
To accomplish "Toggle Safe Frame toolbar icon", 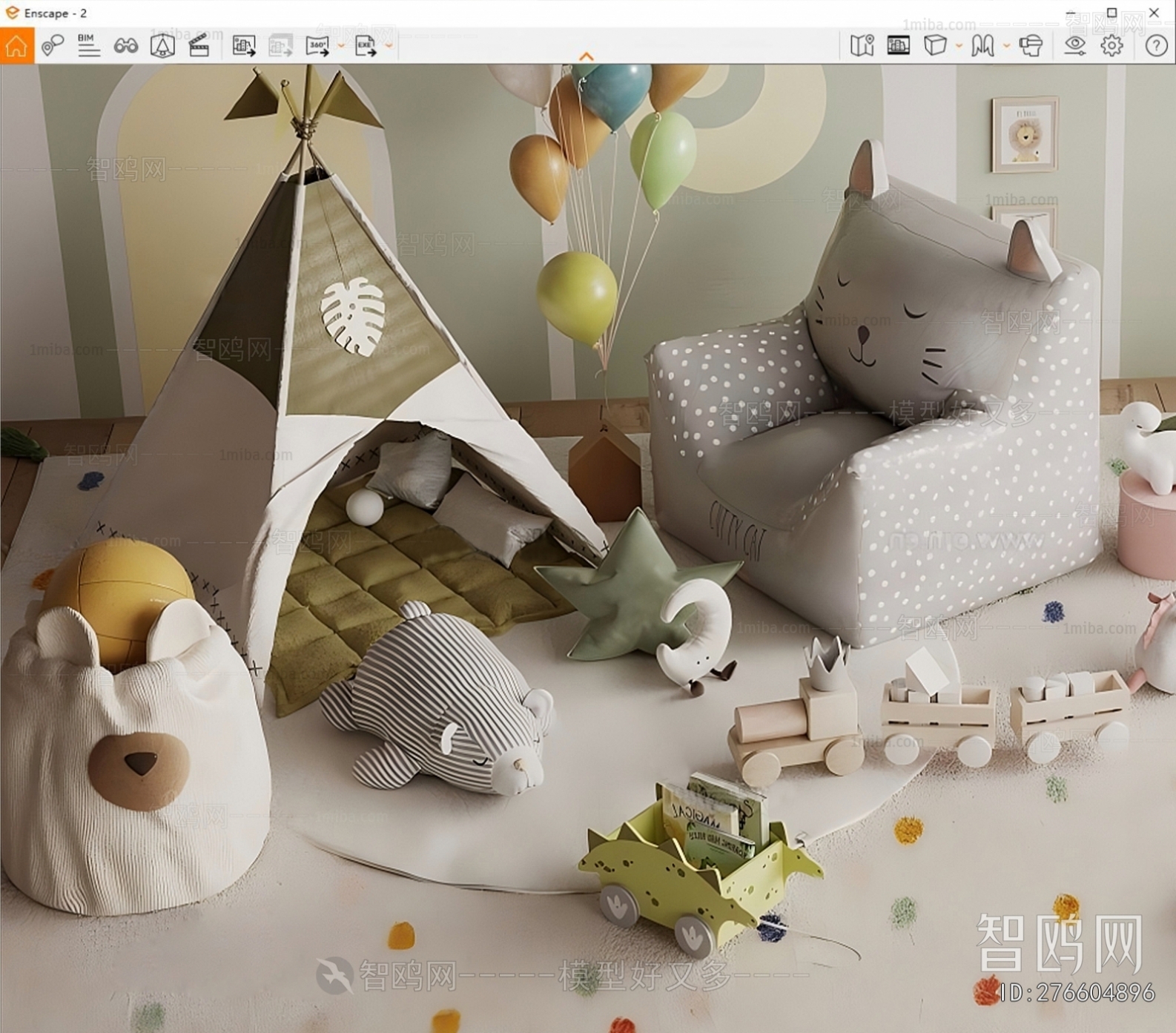I will pos(162,46).
